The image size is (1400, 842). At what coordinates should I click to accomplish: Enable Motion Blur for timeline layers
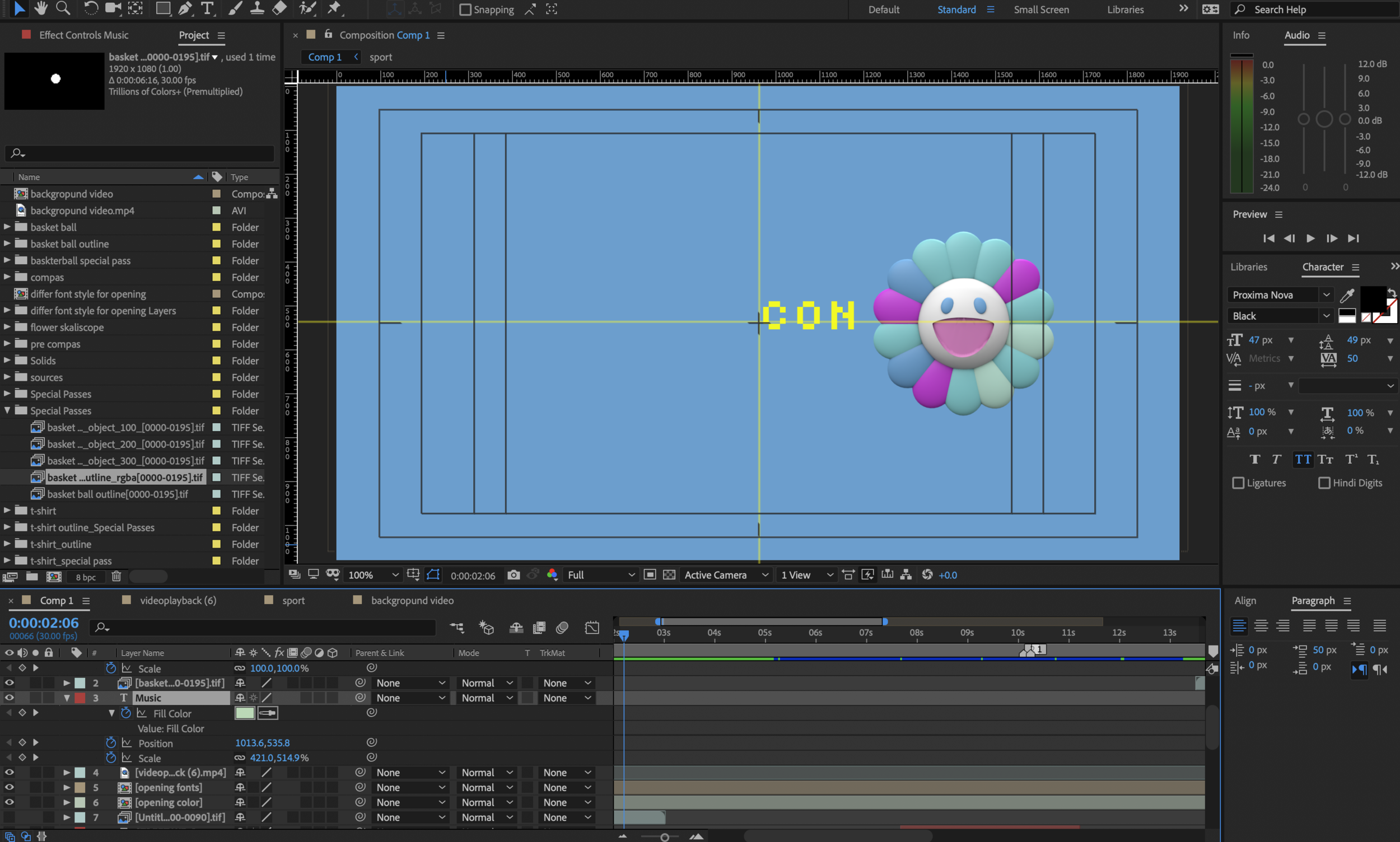click(x=562, y=628)
